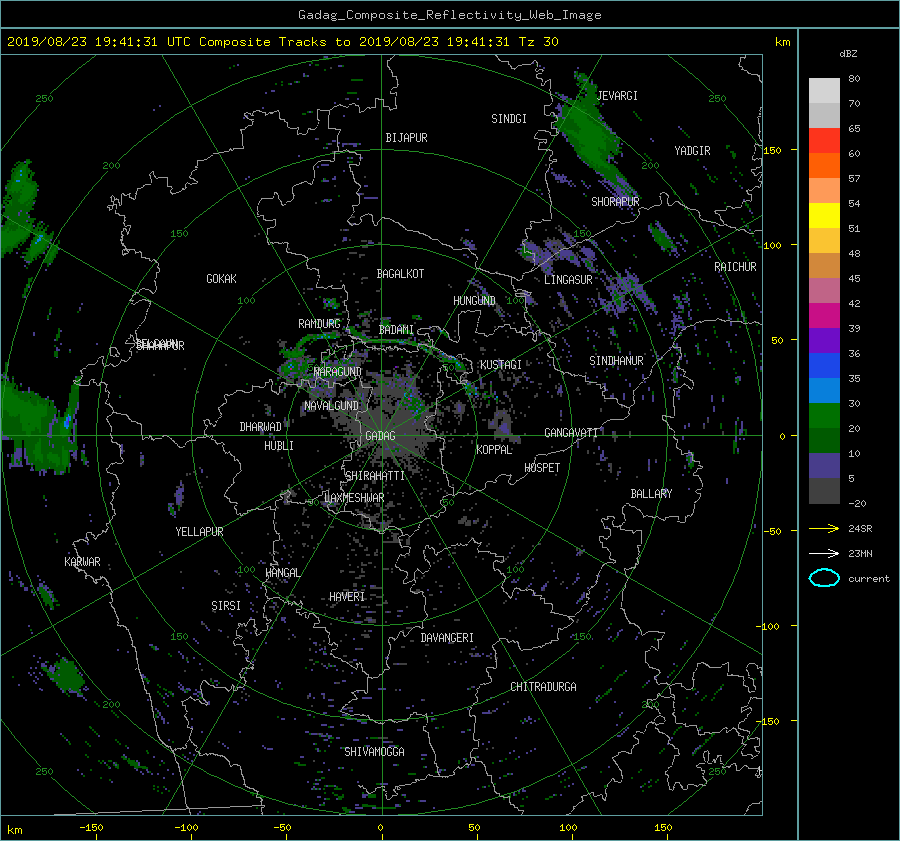
Task: Click the HAVERI town label
Action: [x=347, y=597]
